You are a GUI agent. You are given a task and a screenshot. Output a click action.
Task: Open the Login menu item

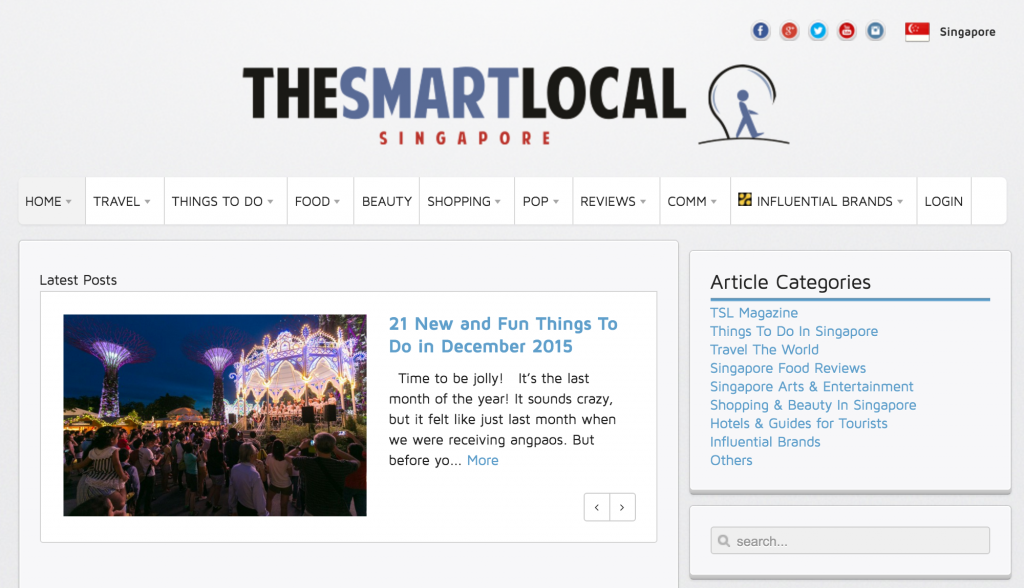[x=944, y=201]
